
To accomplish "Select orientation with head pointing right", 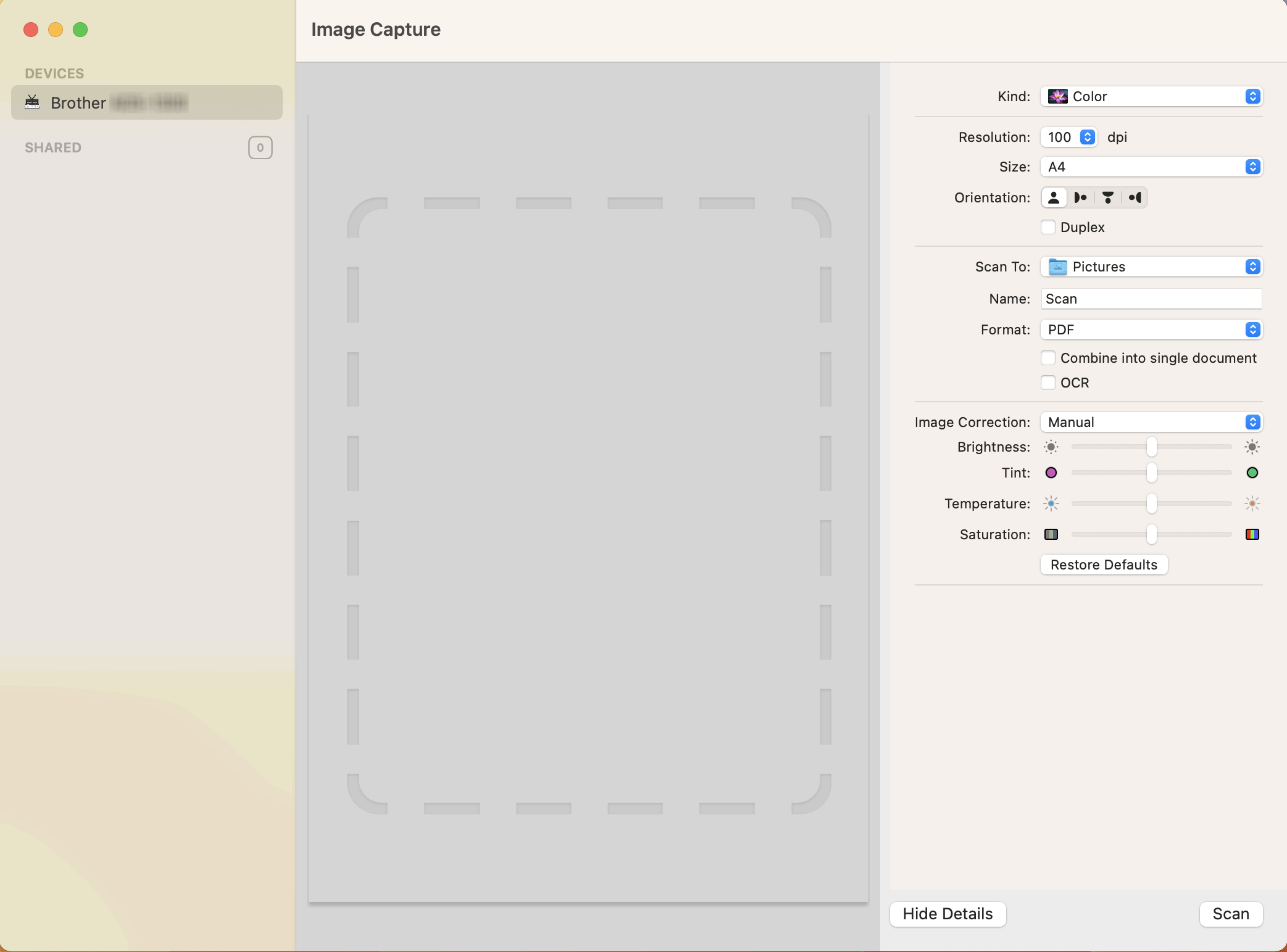I will pyautogui.click(x=1080, y=197).
